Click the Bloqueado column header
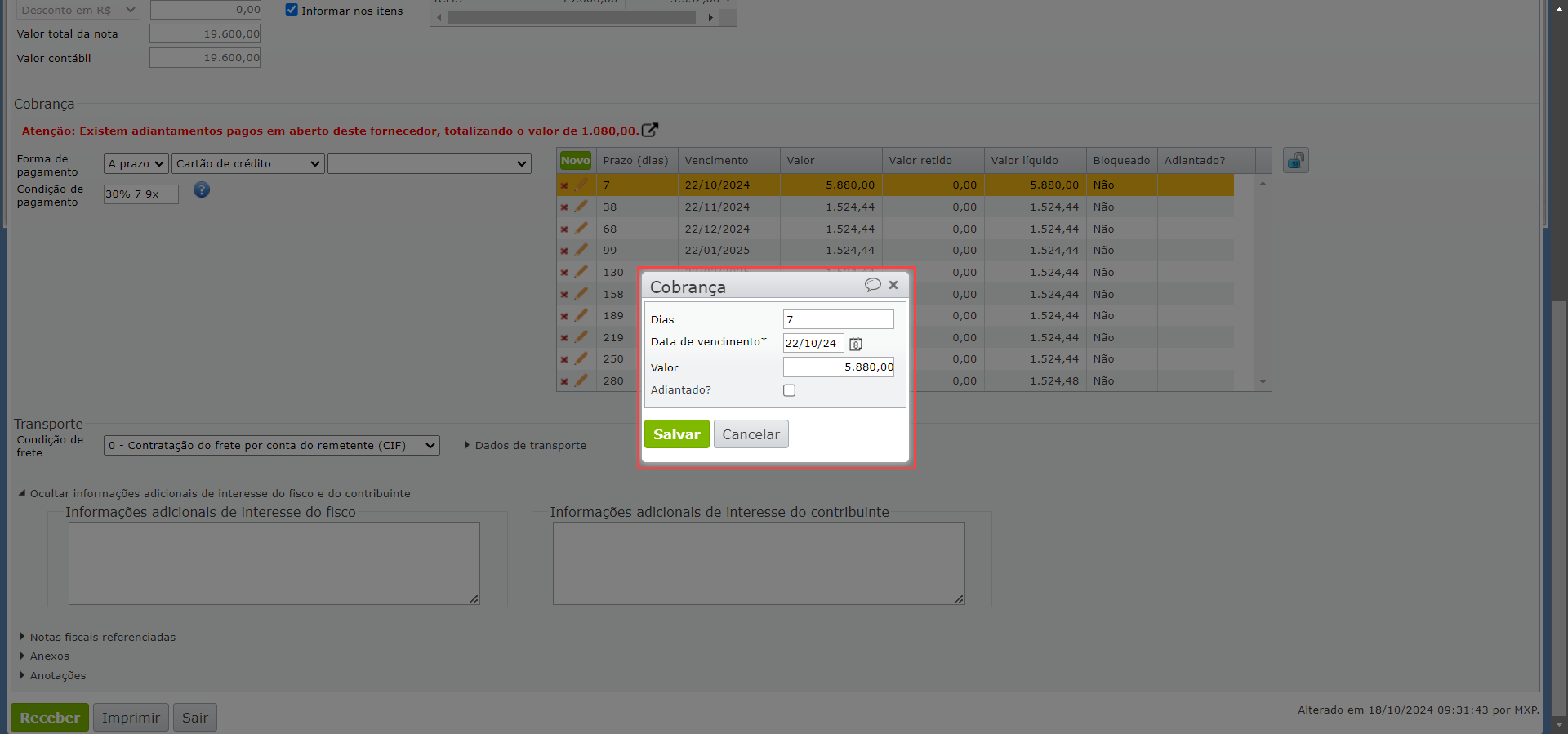The height and width of the screenshot is (734, 1568). (x=1121, y=161)
